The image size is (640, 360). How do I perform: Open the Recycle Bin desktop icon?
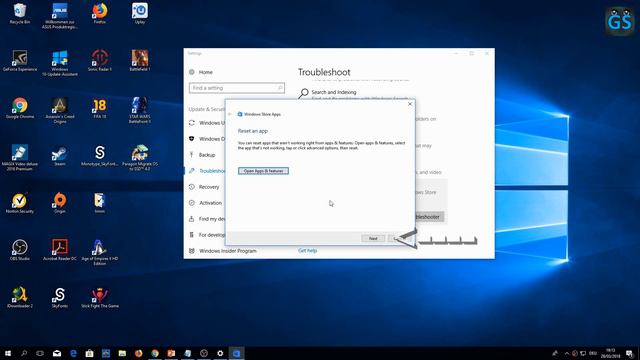(20, 13)
